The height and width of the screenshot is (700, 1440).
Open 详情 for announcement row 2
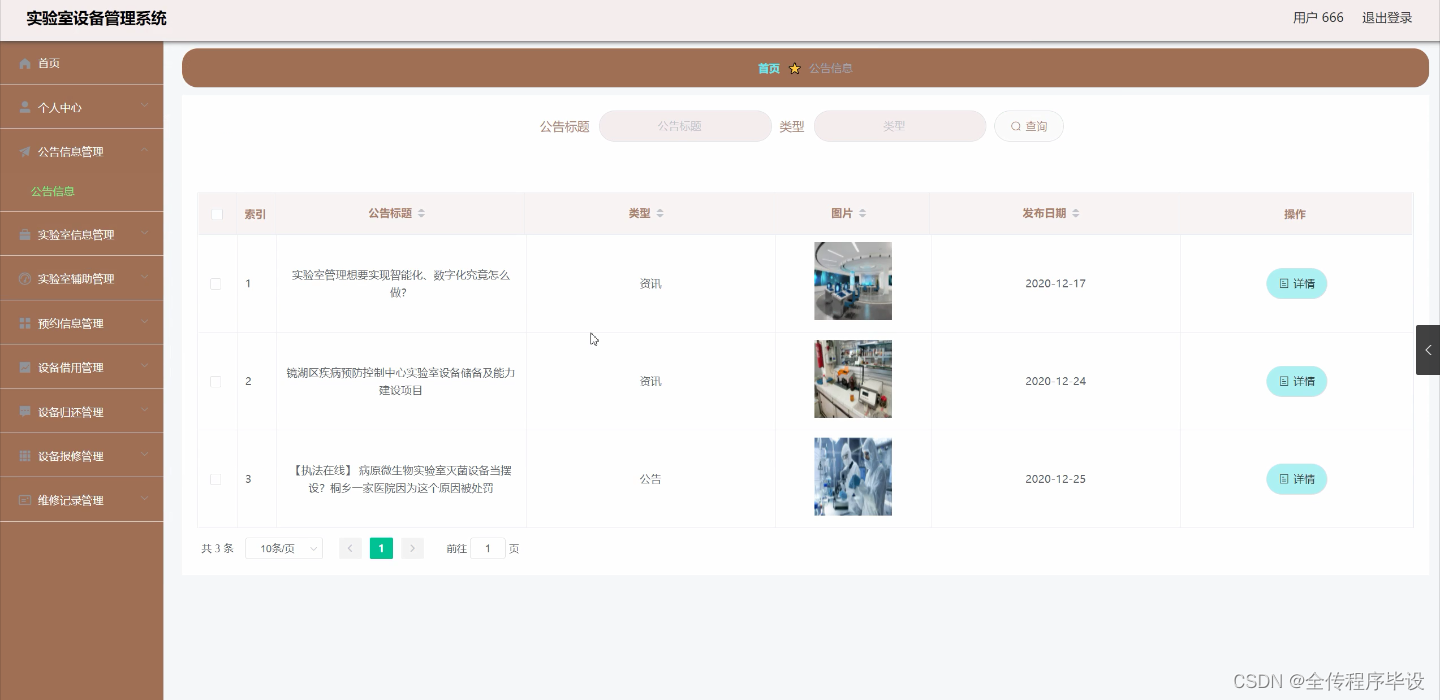[1296, 381]
